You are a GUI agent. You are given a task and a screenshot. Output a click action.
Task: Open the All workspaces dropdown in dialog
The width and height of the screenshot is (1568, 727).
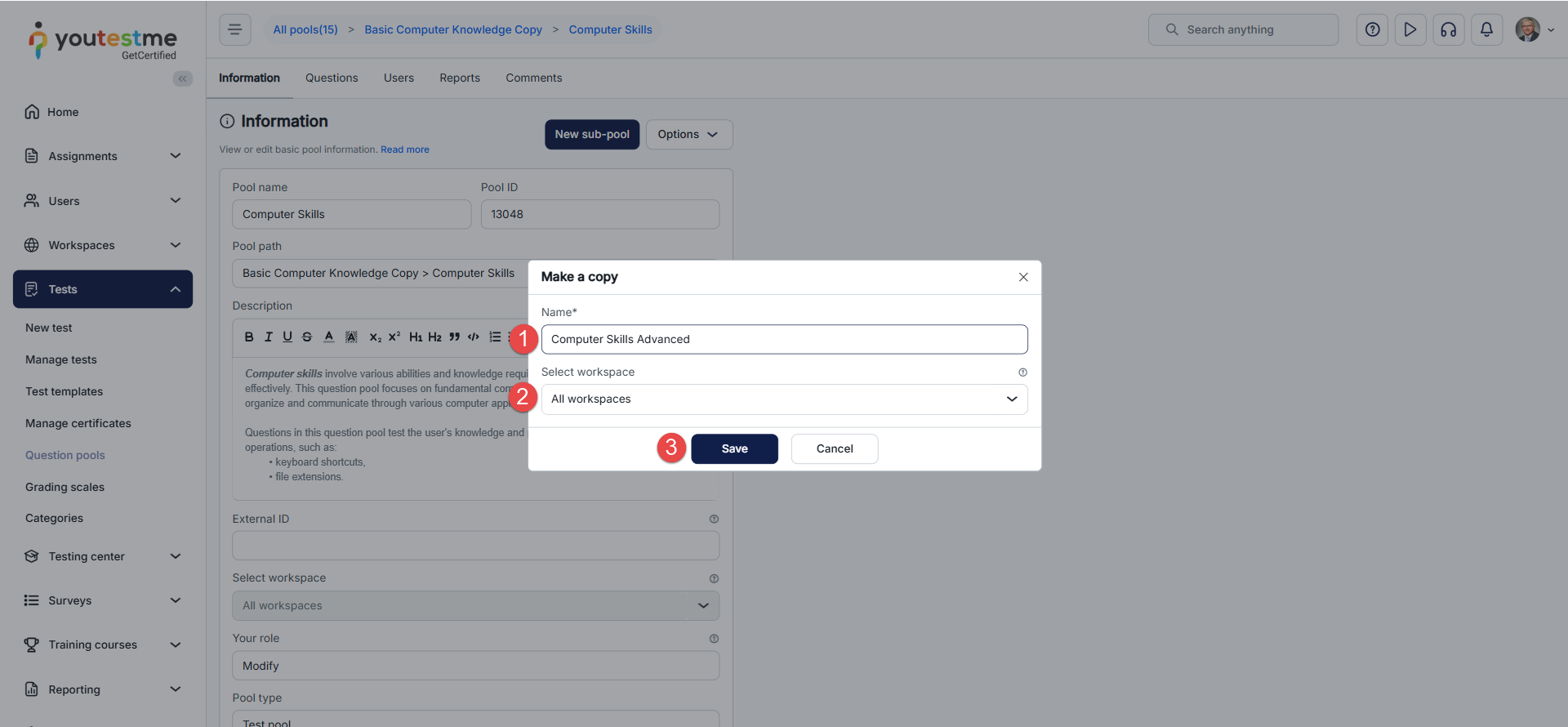coord(784,399)
